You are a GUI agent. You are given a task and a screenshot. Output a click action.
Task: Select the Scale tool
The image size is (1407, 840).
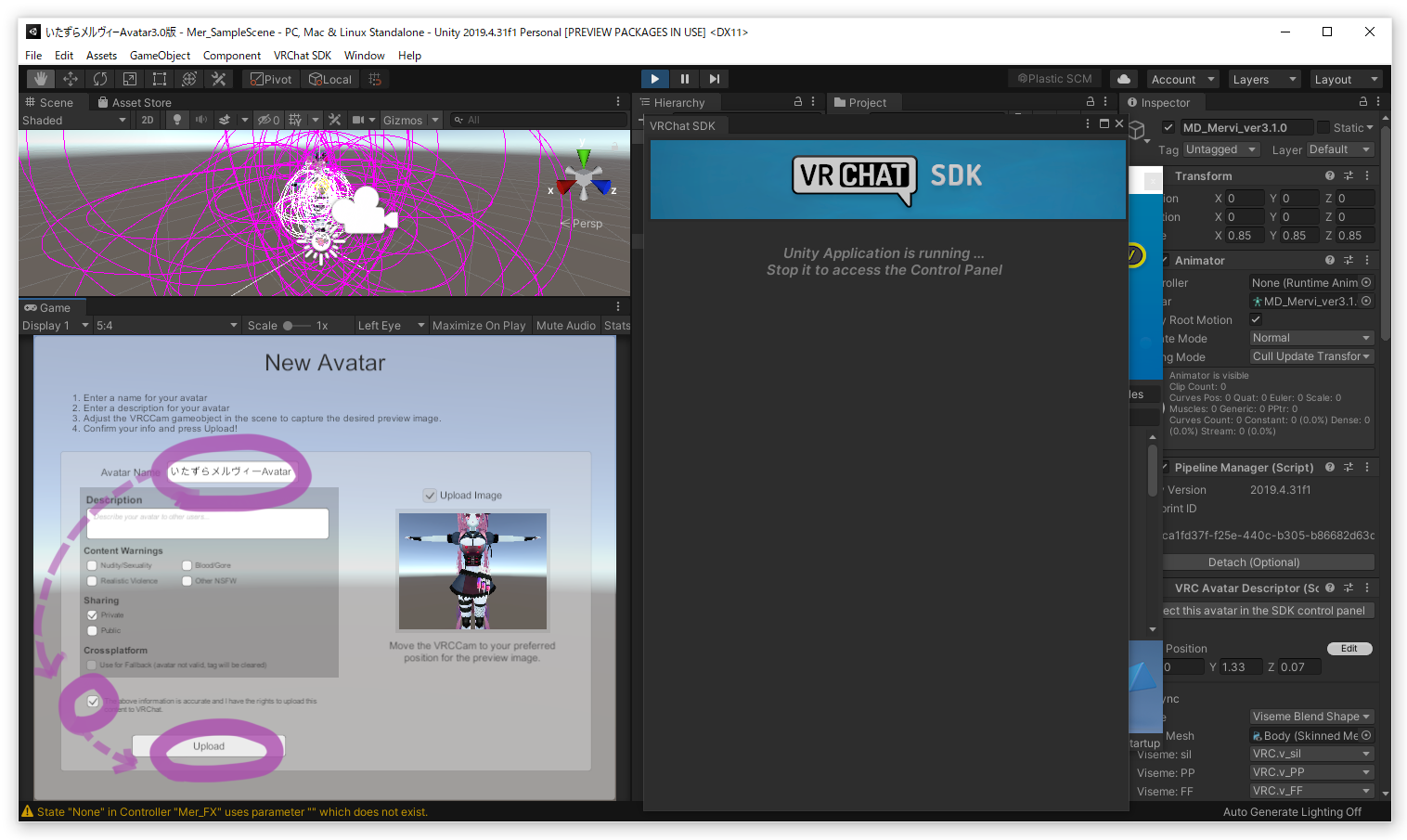130,79
